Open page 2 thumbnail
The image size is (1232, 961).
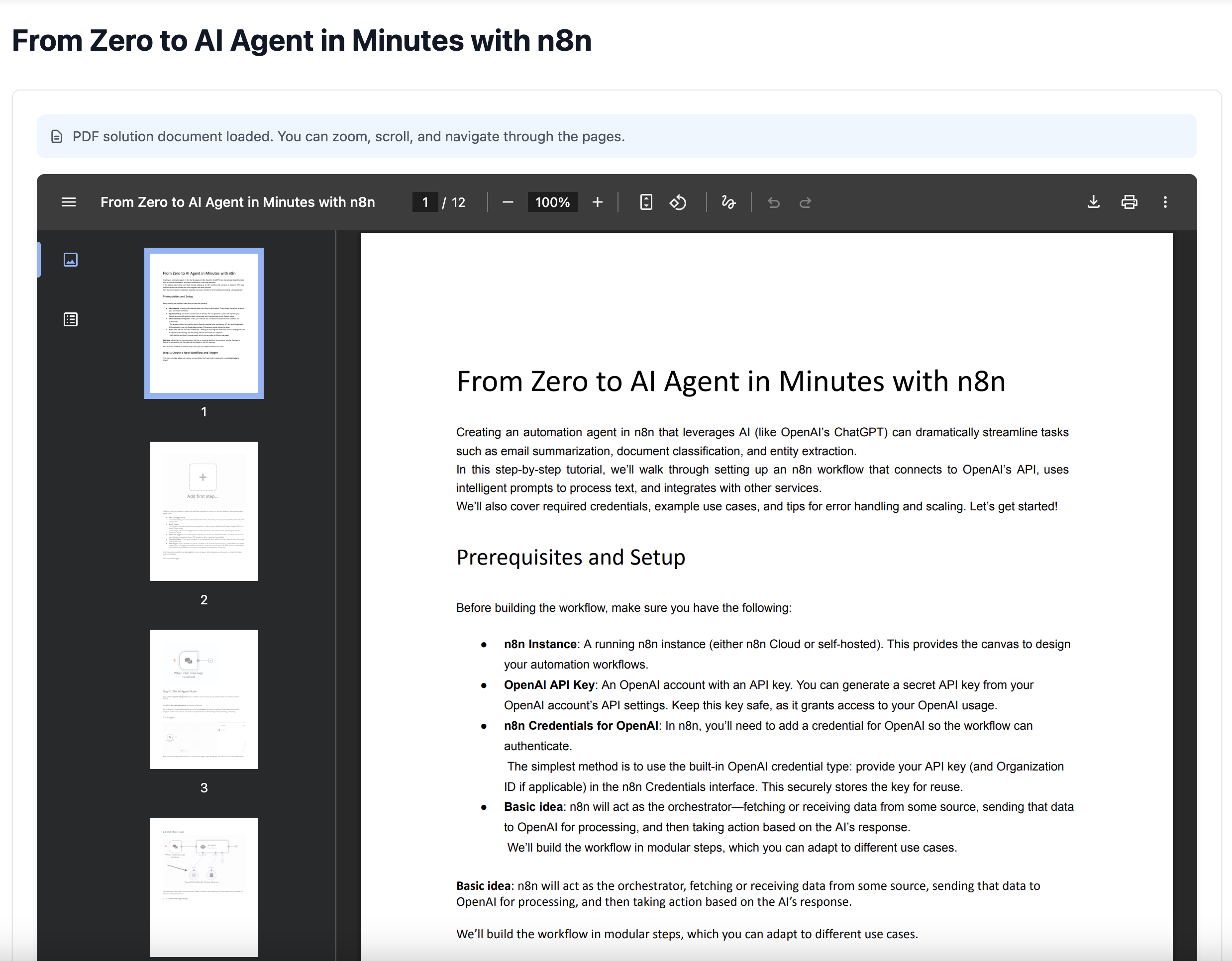204,511
